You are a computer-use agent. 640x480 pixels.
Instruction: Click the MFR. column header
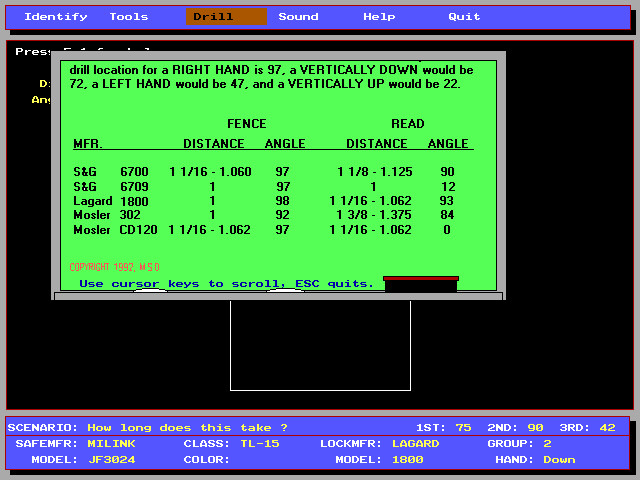click(88, 144)
